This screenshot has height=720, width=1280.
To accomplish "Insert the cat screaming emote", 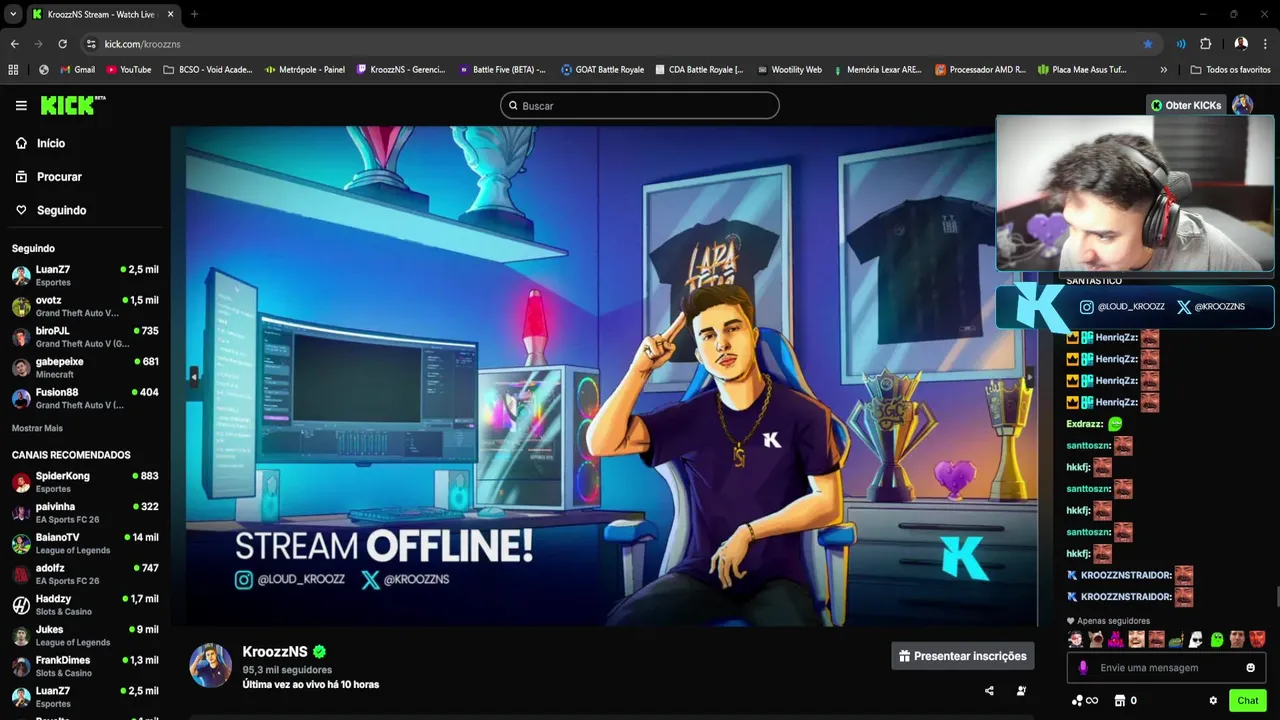I will pos(1095,639).
